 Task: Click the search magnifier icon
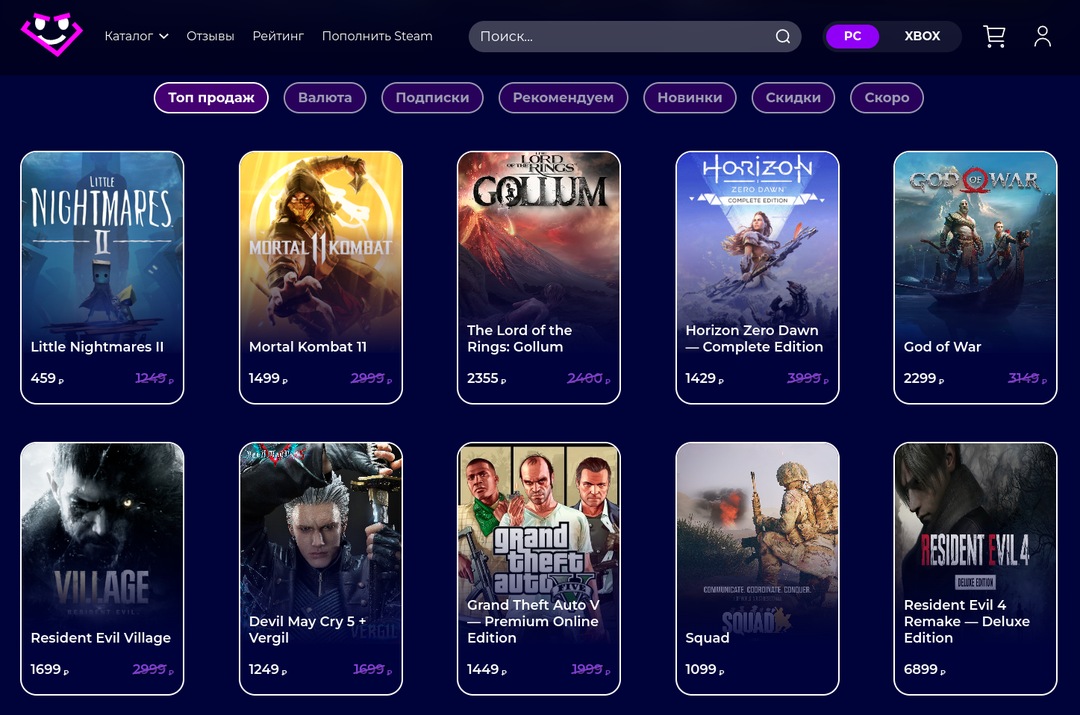click(782, 37)
